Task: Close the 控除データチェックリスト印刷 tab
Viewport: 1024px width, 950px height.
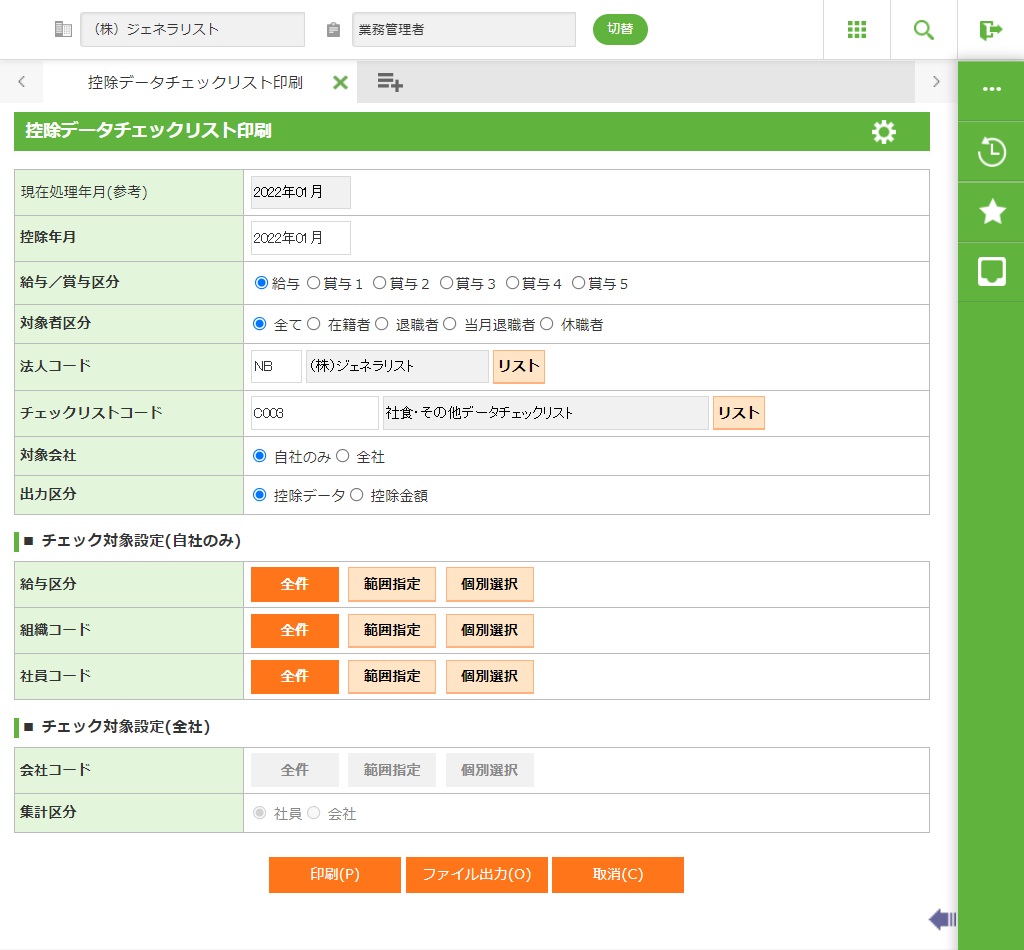Action: point(340,82)
